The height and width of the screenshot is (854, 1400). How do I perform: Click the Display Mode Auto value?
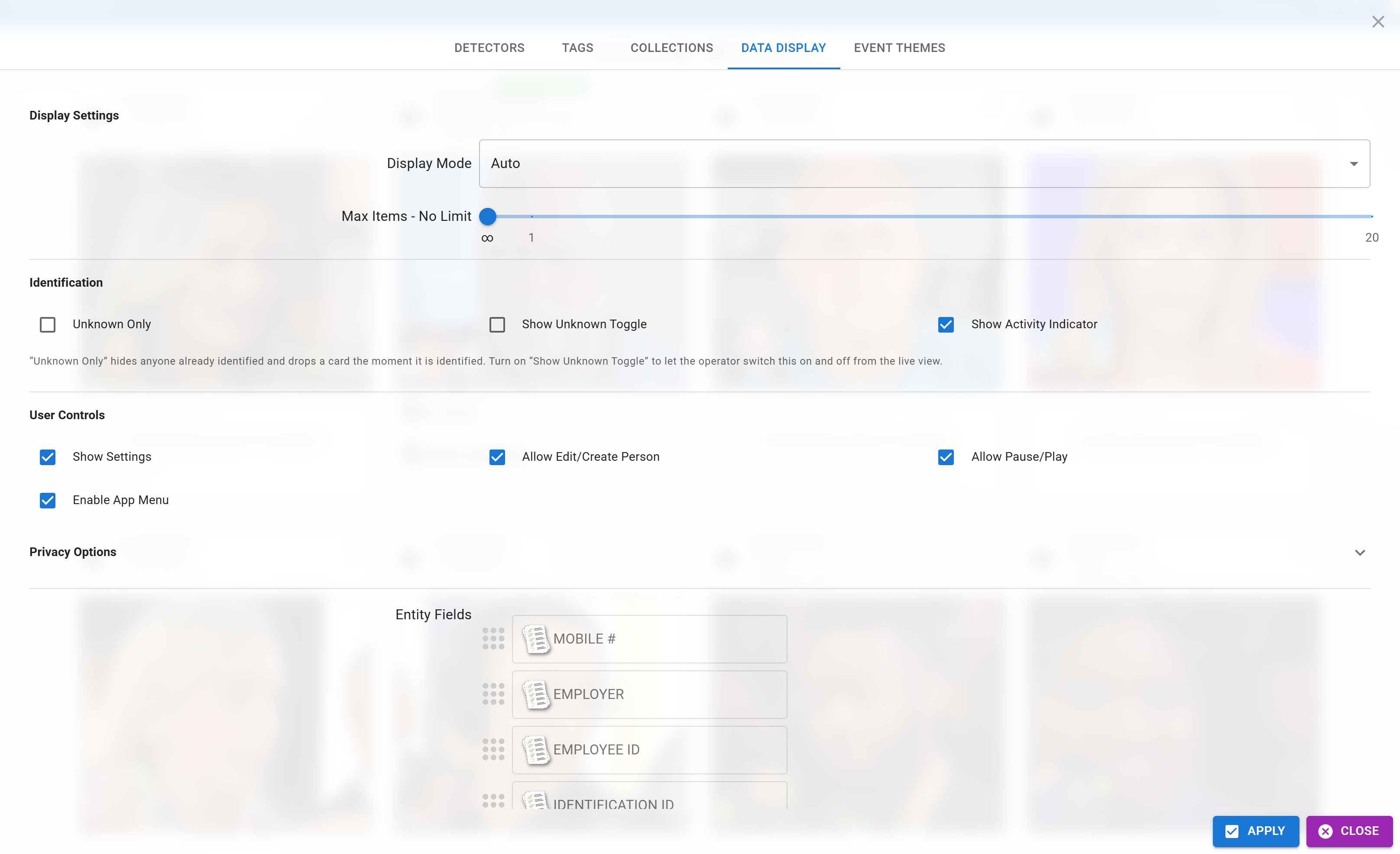[x=505, y=164]
